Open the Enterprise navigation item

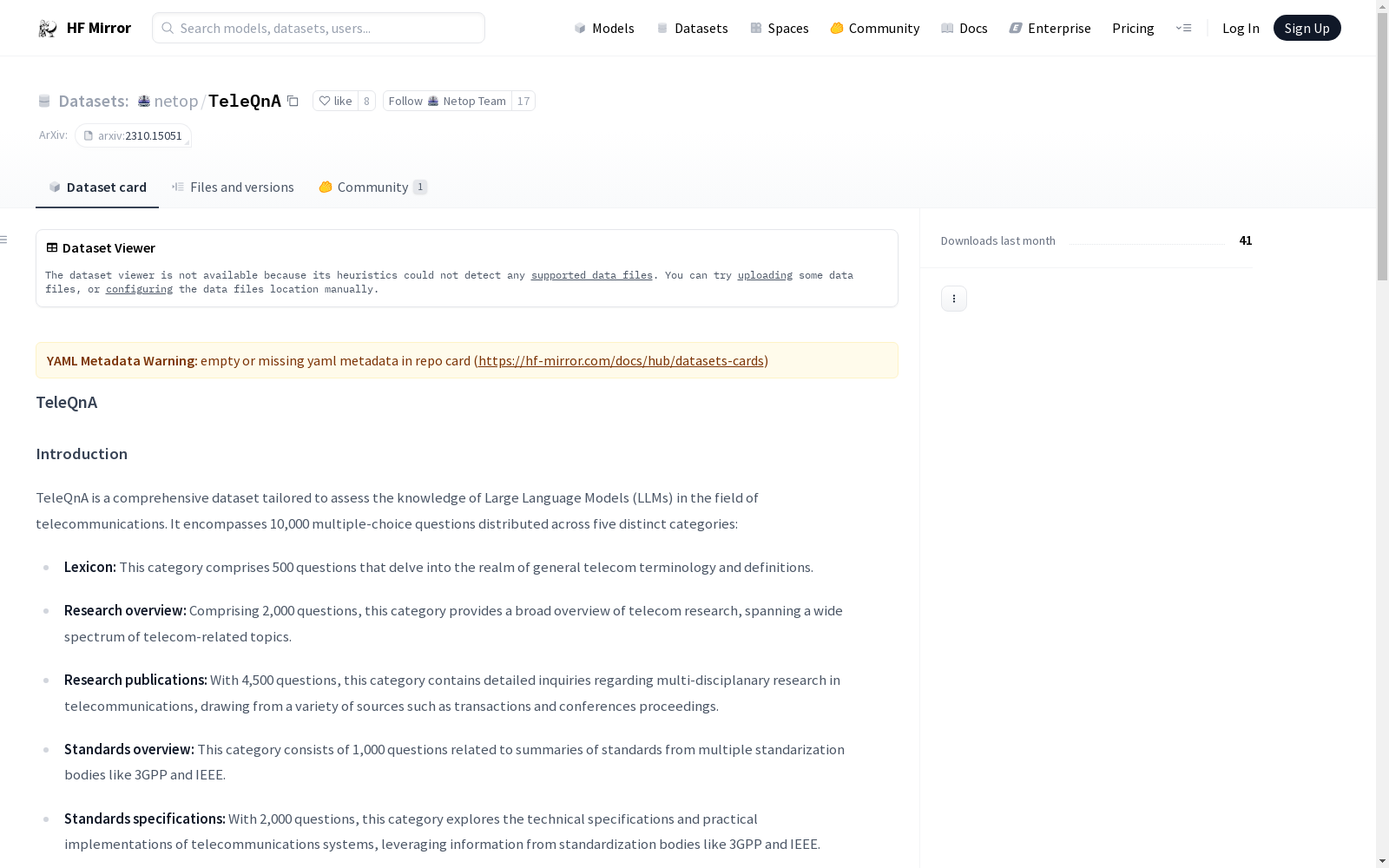(1050, 29)
